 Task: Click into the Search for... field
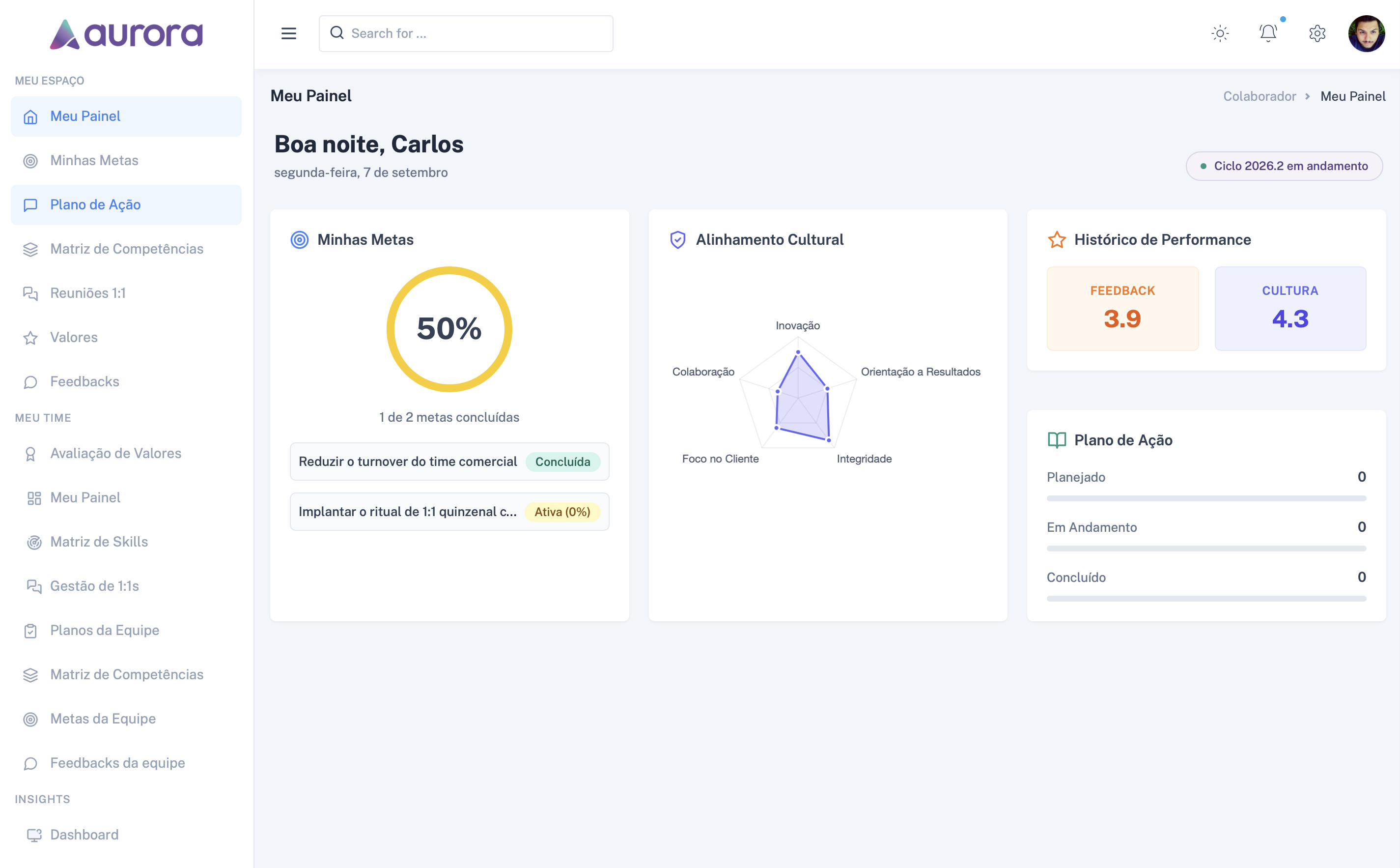[x=466, y=33]
